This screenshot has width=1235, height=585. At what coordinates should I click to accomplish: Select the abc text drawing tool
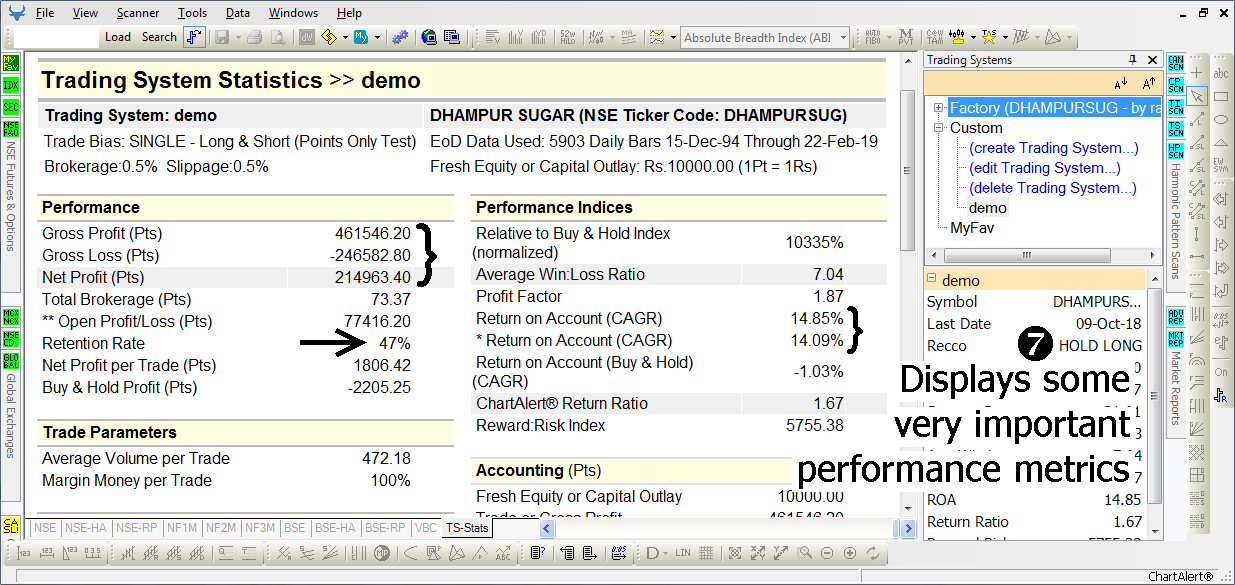[x=1221, y=74]
